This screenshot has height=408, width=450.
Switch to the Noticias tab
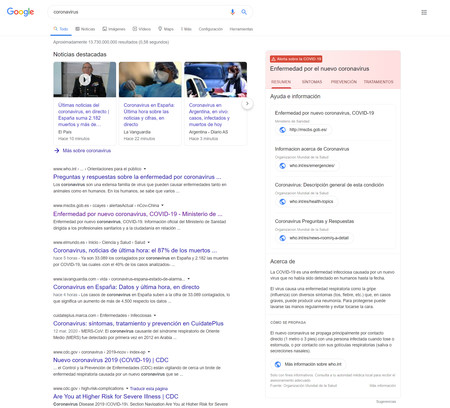point(85,29)
